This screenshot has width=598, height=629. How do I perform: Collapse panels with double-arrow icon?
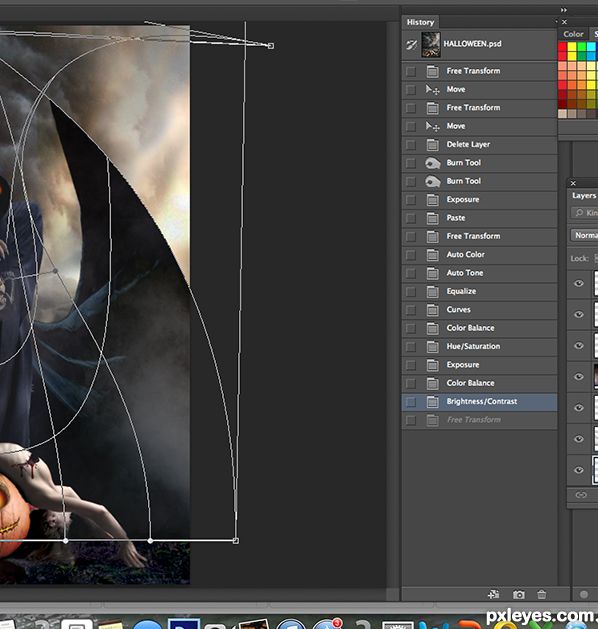pos(564,10)
